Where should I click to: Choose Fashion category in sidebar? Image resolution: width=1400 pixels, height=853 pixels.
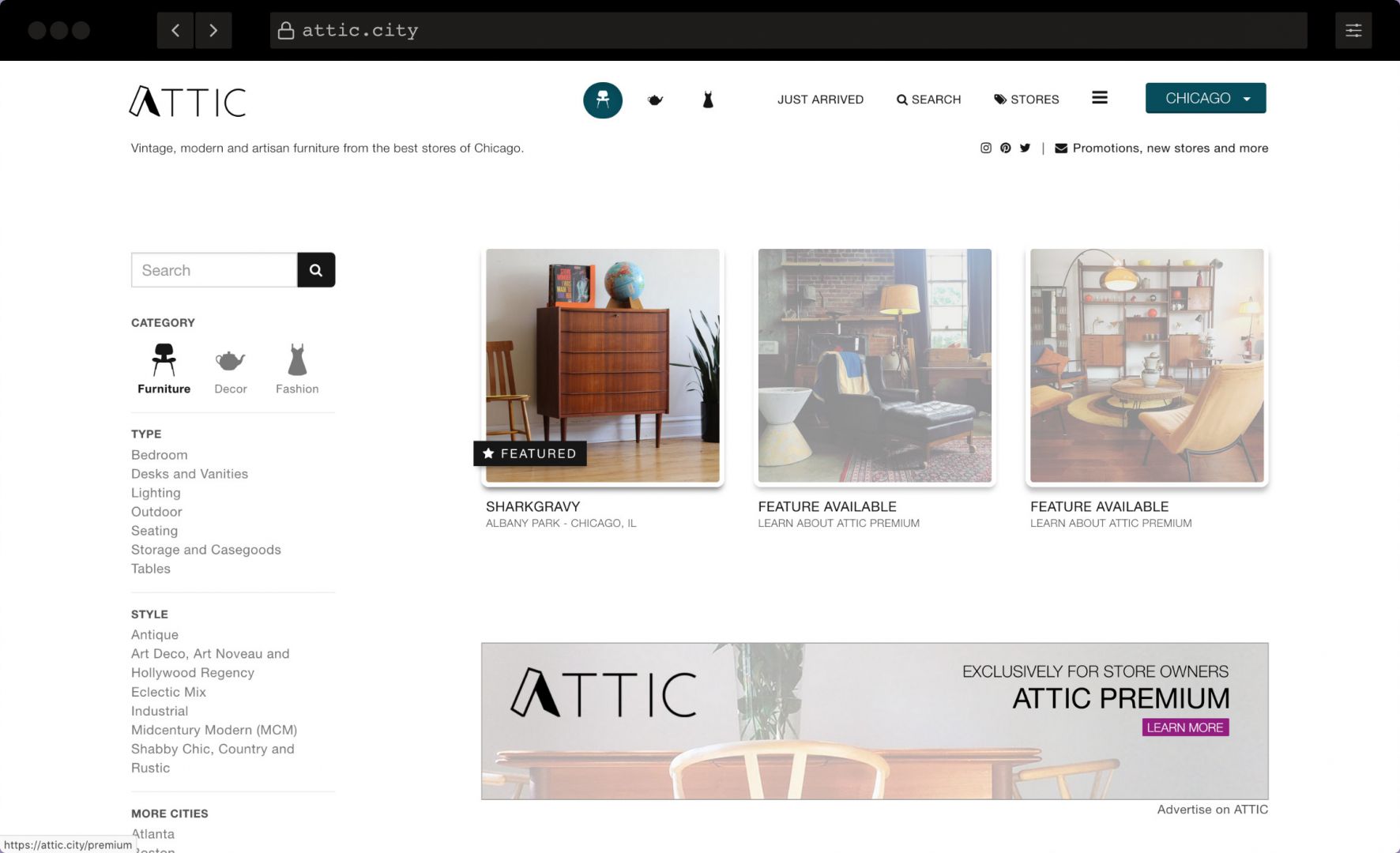tap(297, 370)
